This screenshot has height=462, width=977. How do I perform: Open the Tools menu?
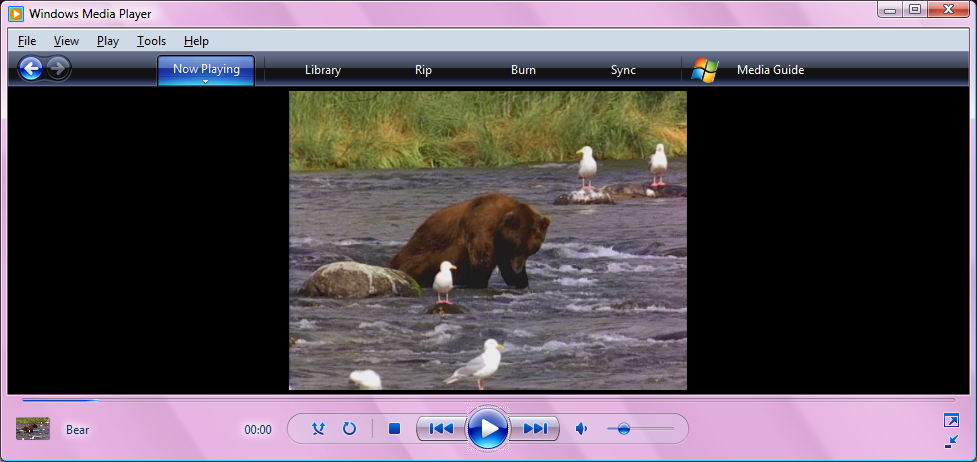tap(151, 41)
